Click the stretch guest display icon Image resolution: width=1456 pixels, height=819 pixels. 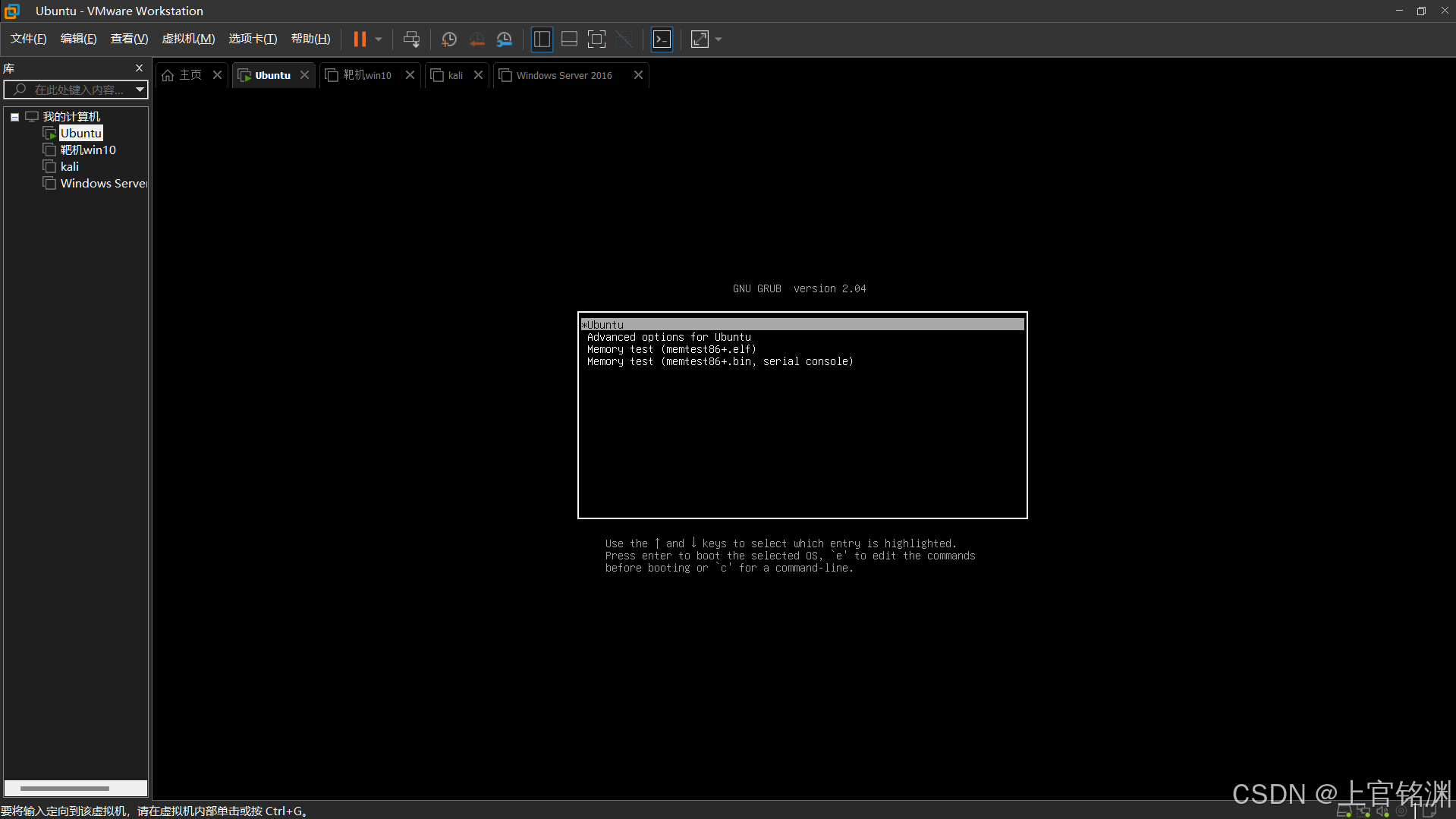(700, 39)
